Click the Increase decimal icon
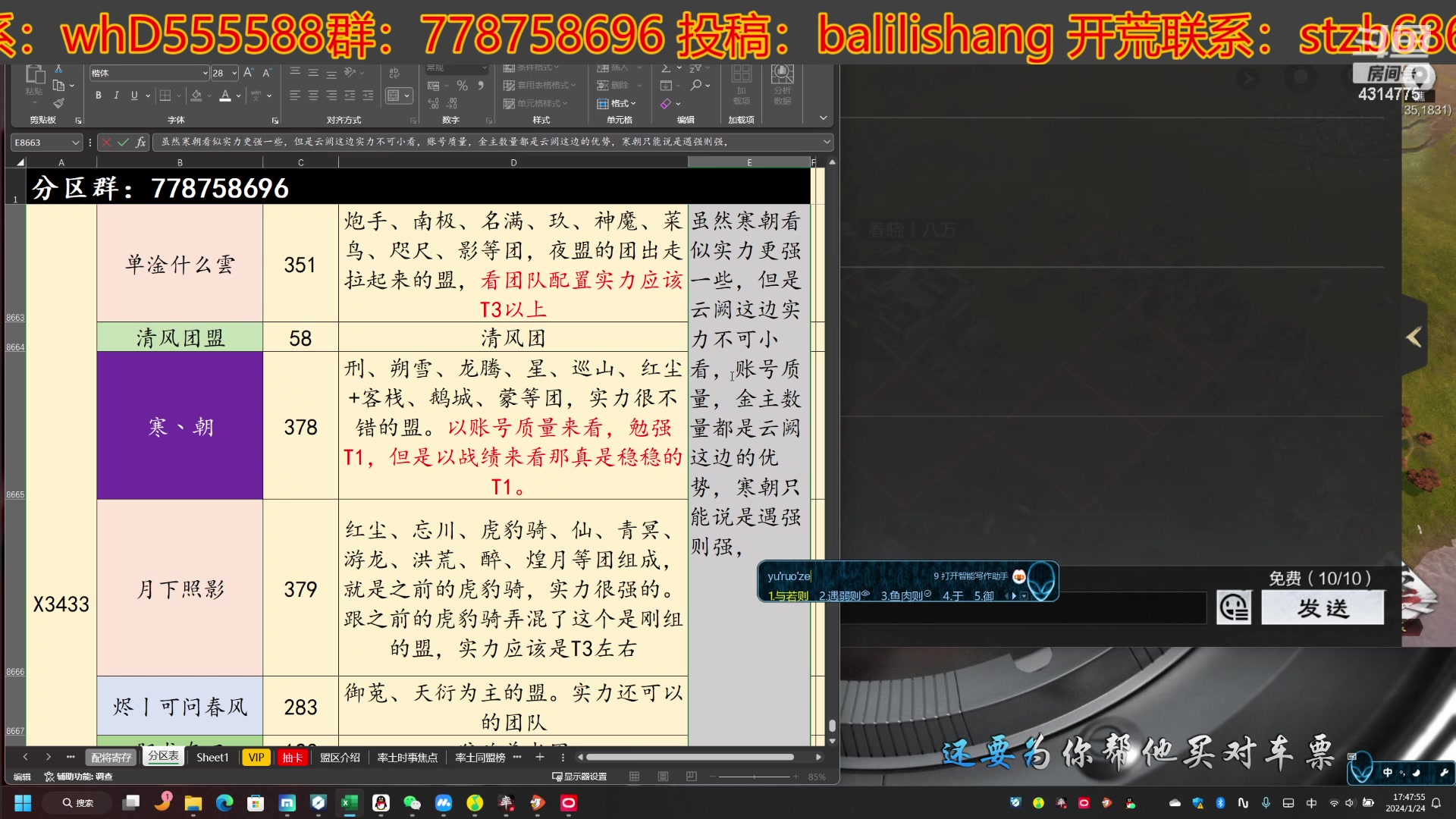 click(x=433, y=103)
